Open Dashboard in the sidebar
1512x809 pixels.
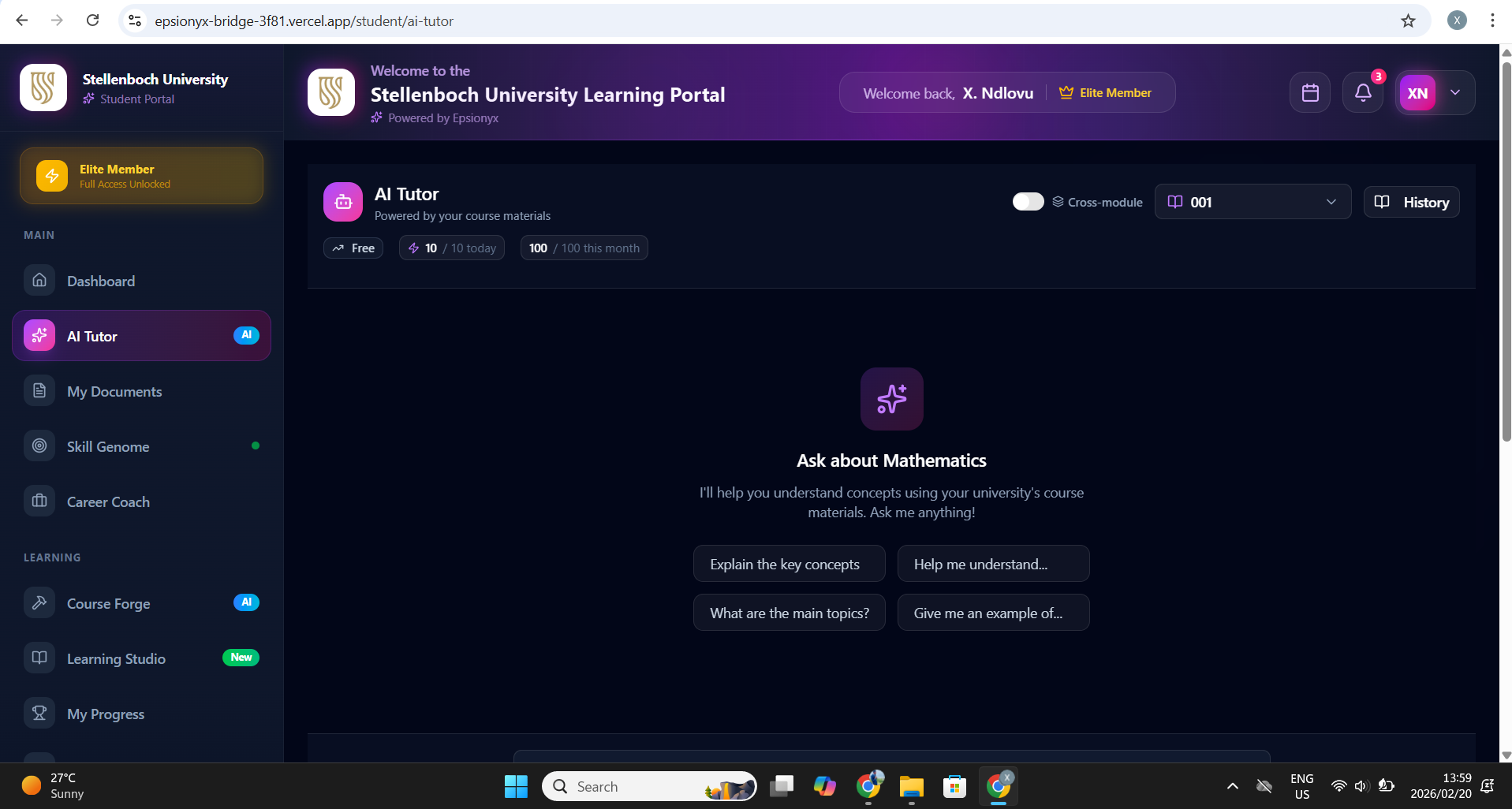(x=141, y=281)
